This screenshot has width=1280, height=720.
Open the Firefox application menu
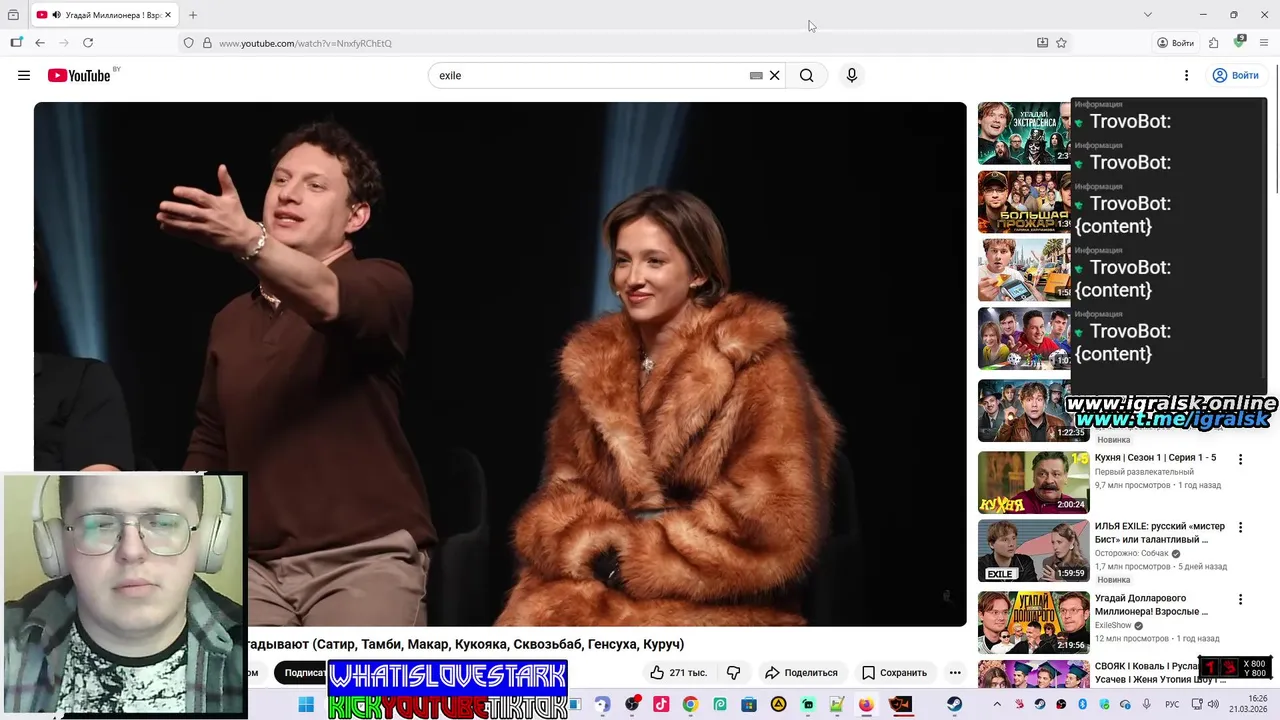point(1264,43)
